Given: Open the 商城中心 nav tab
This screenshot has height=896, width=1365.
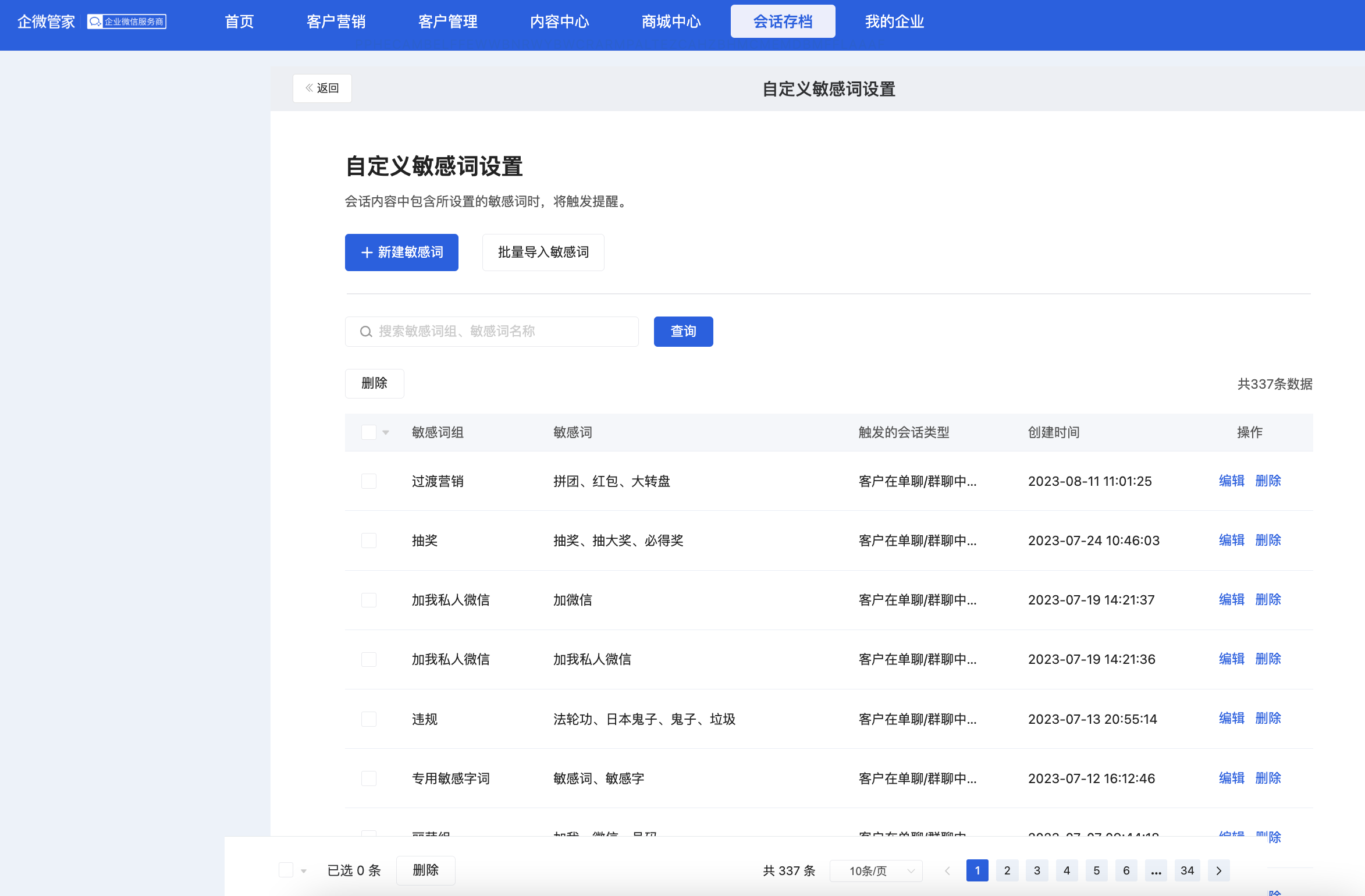Looking at the screenshot, I should pyautogui.click(x=671, y=22).
